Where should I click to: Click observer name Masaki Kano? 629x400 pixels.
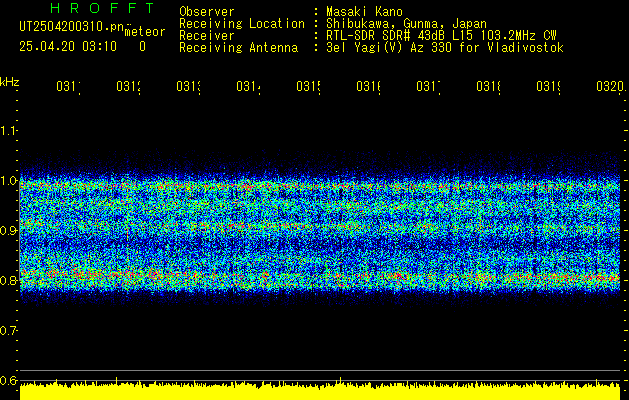point(364,12)
